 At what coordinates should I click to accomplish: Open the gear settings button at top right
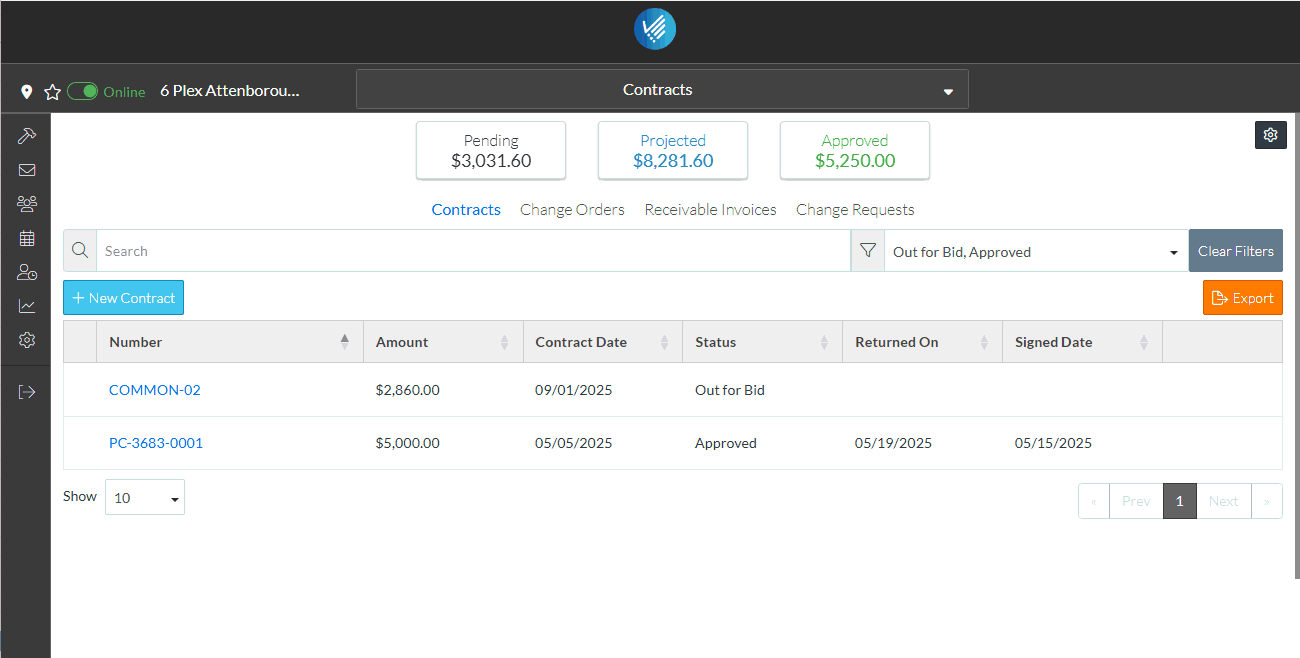click(1270, 135)
